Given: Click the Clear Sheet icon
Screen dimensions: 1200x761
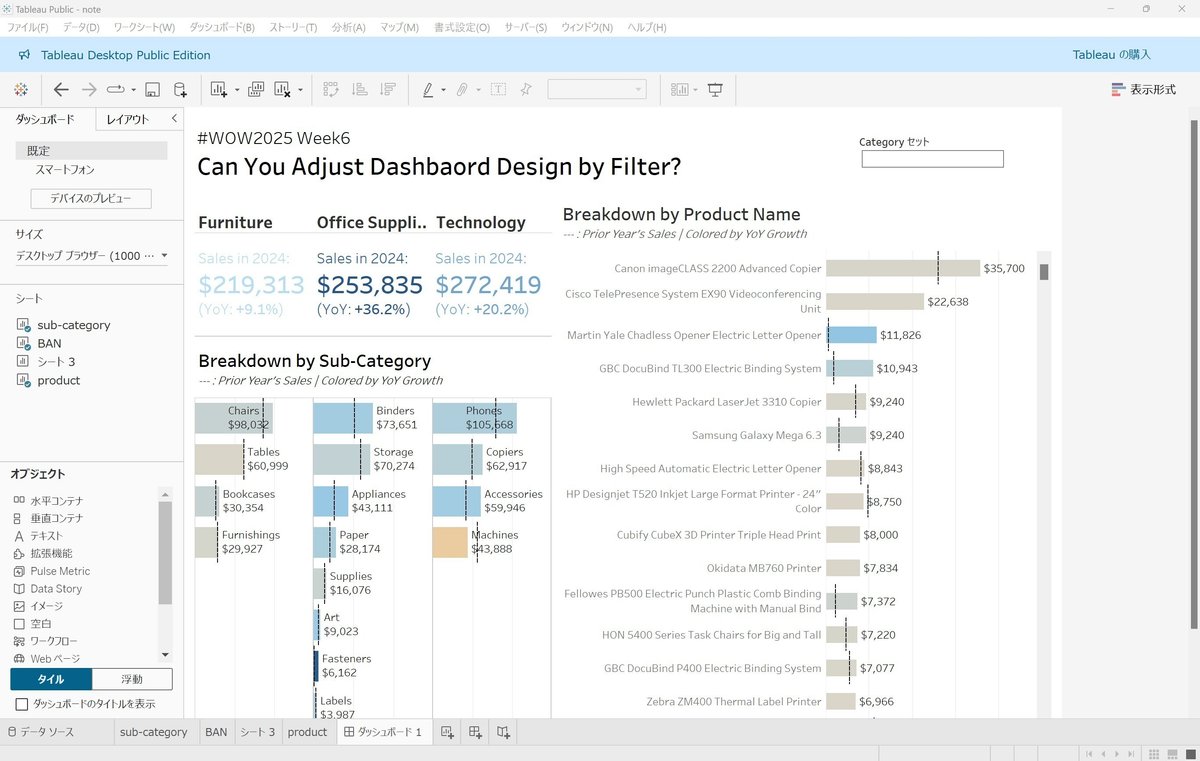Looking at the screenshot, I should pos(283,90).
